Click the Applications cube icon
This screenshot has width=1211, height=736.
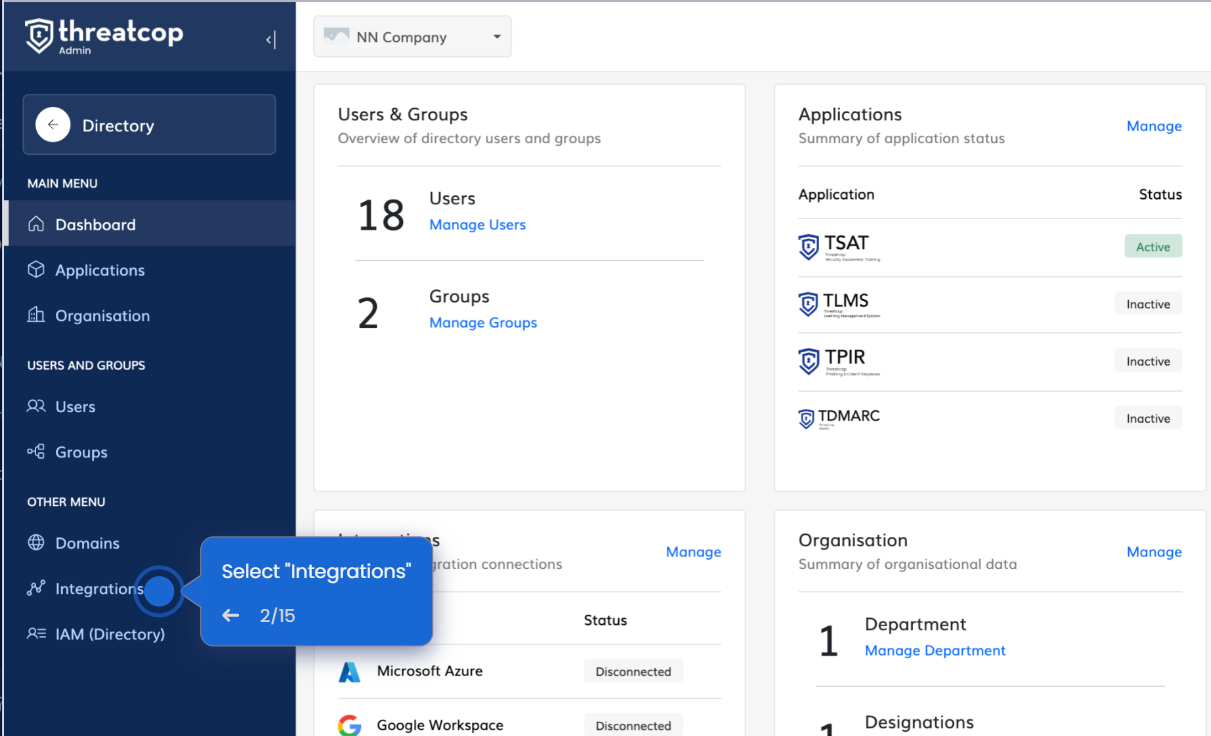pyautogui.click(x=36, y=270)
